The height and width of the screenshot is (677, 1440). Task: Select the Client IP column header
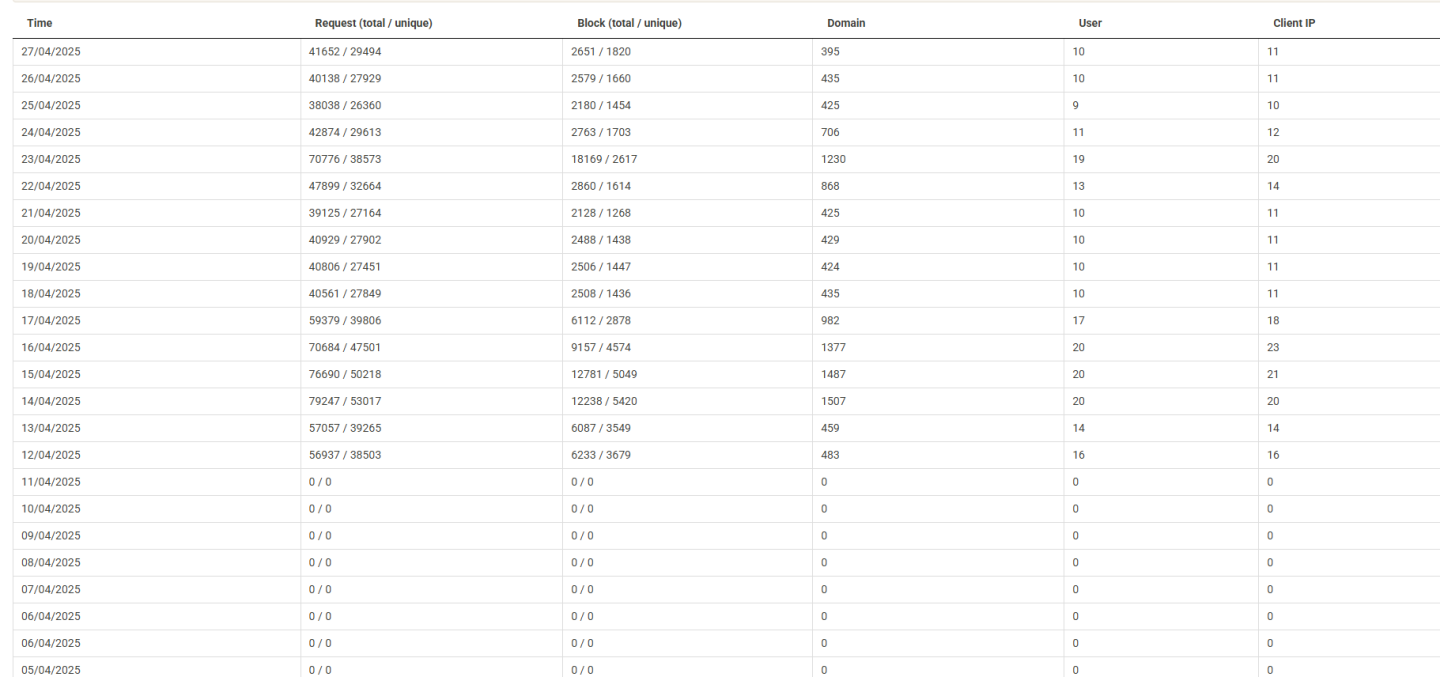pos(1293,23)
